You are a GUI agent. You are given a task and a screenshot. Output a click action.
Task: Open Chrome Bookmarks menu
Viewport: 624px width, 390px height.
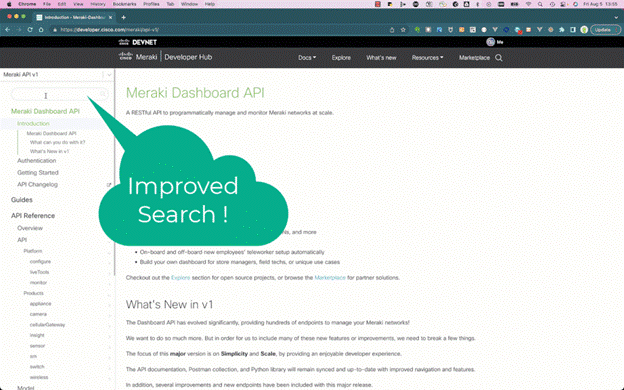125,4
